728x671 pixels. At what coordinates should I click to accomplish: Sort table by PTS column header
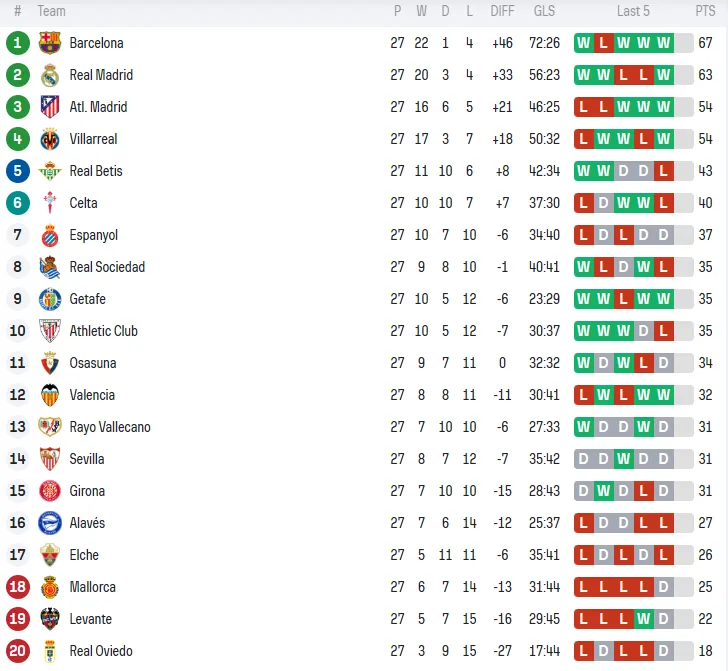tap(705, 11)
